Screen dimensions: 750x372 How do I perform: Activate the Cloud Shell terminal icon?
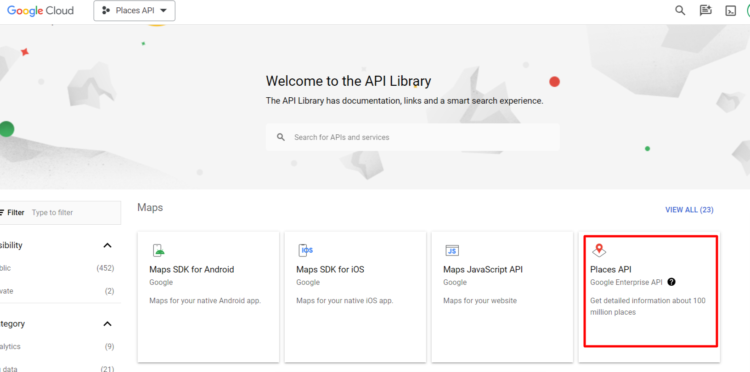730,11
